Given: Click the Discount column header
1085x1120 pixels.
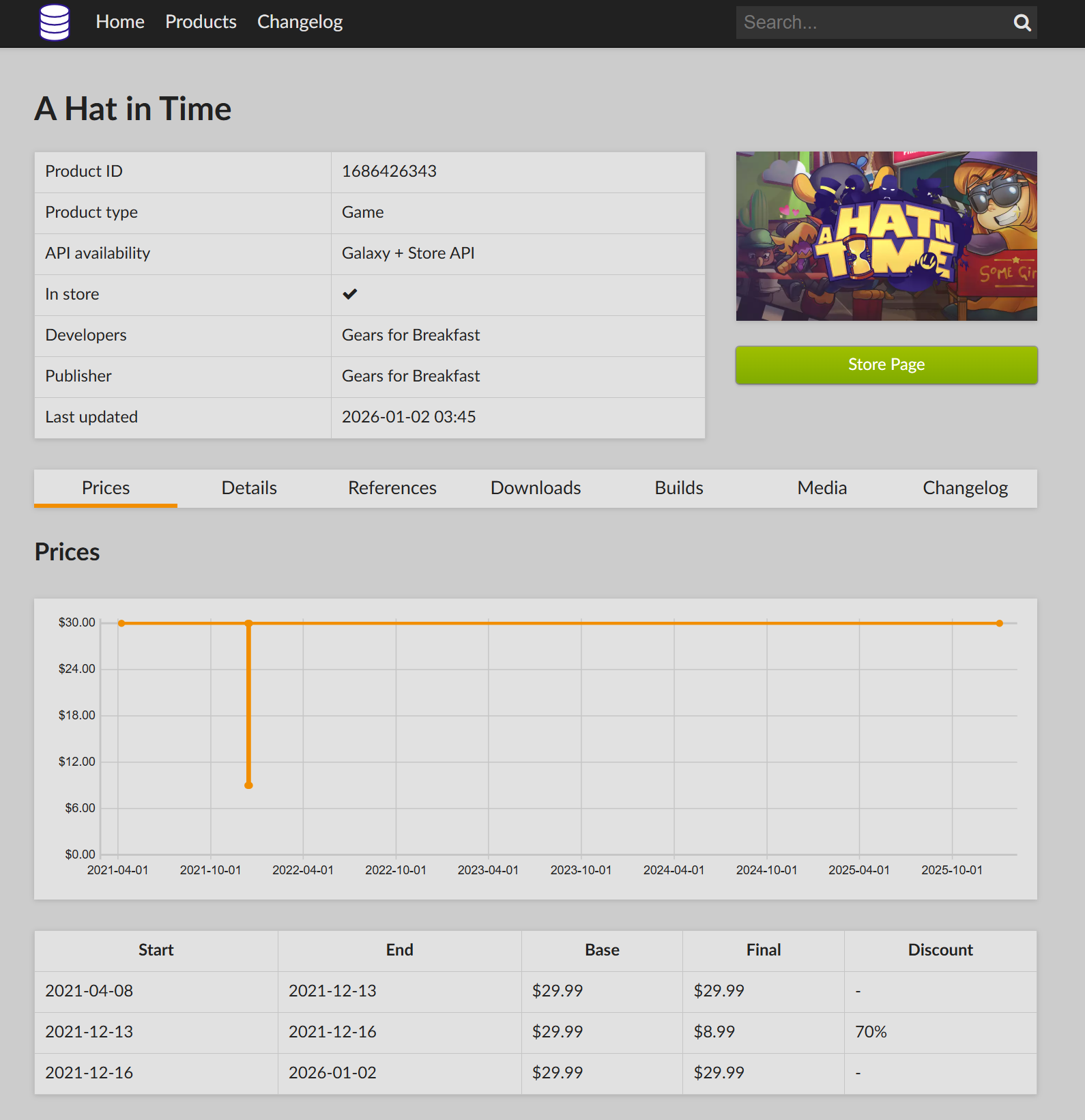Looking at the screenshot, I should (x=940, y=950).
